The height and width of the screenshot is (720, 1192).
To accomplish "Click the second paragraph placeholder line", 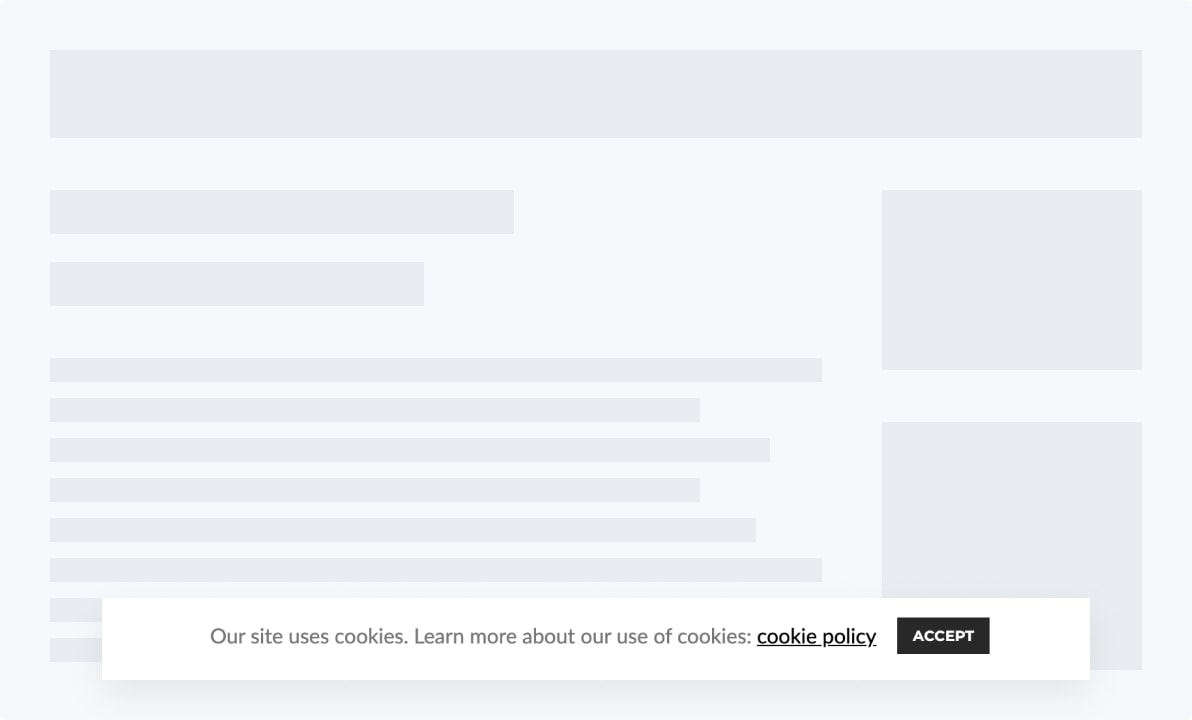I will tap(374, 410).
